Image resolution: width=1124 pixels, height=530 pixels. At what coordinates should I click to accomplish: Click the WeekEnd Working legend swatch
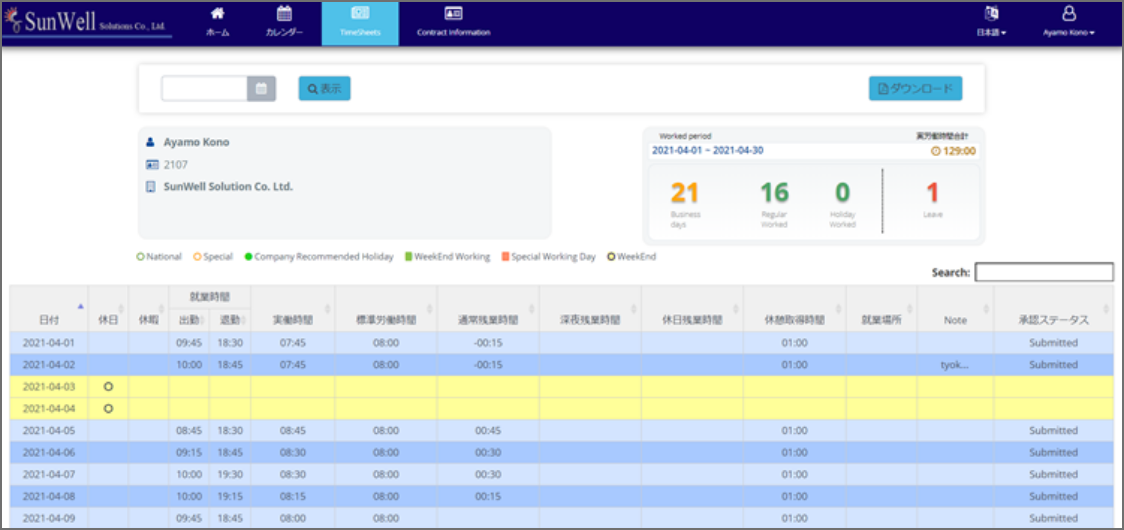pyautogui.click(x=409, y=257)
